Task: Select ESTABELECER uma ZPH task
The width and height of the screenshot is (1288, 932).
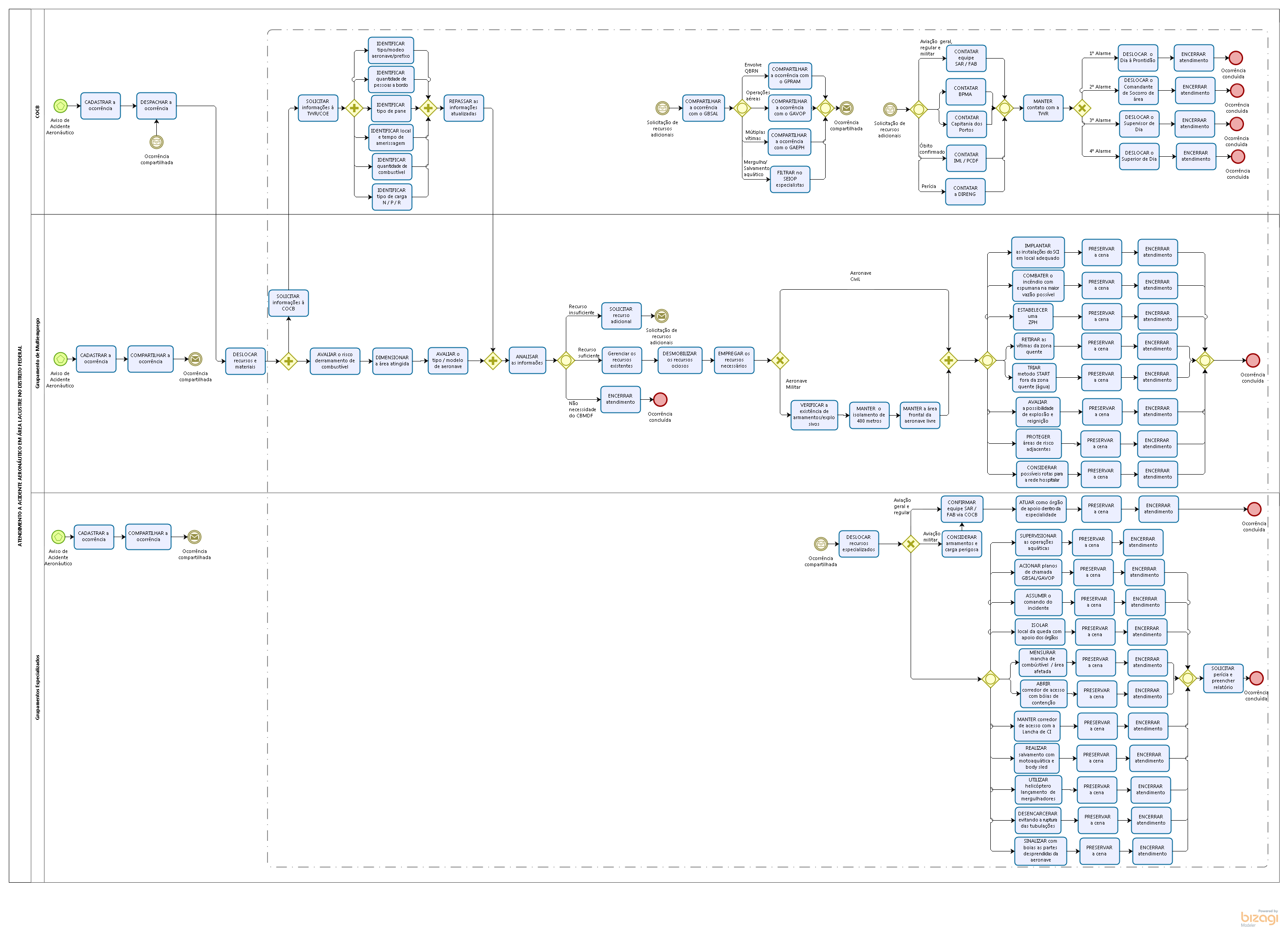Action: pos(1033,317)
